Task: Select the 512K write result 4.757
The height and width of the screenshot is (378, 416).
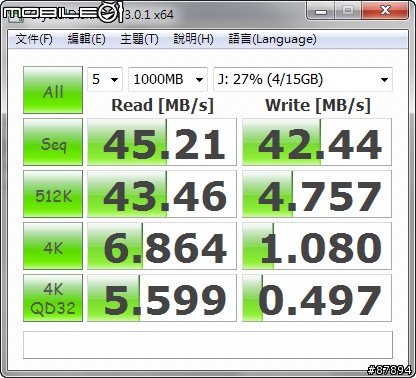Action: click(317, 194)
